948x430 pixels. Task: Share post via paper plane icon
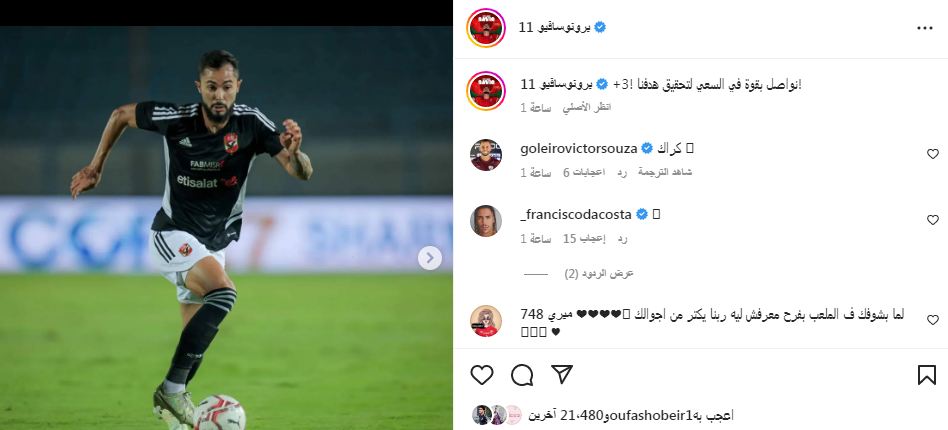click(x=562, y=374)
